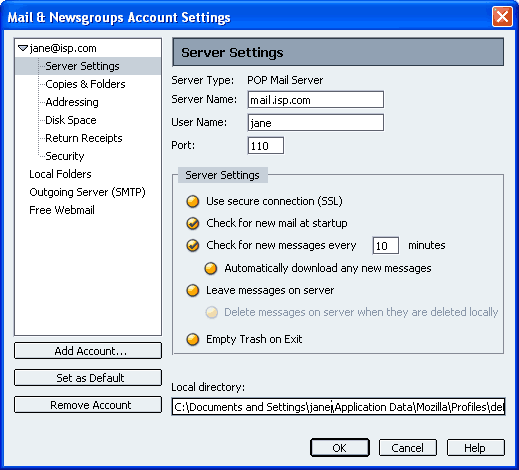
Task: Uncheck Check for new mail at startup
Action: click(193, 223)
